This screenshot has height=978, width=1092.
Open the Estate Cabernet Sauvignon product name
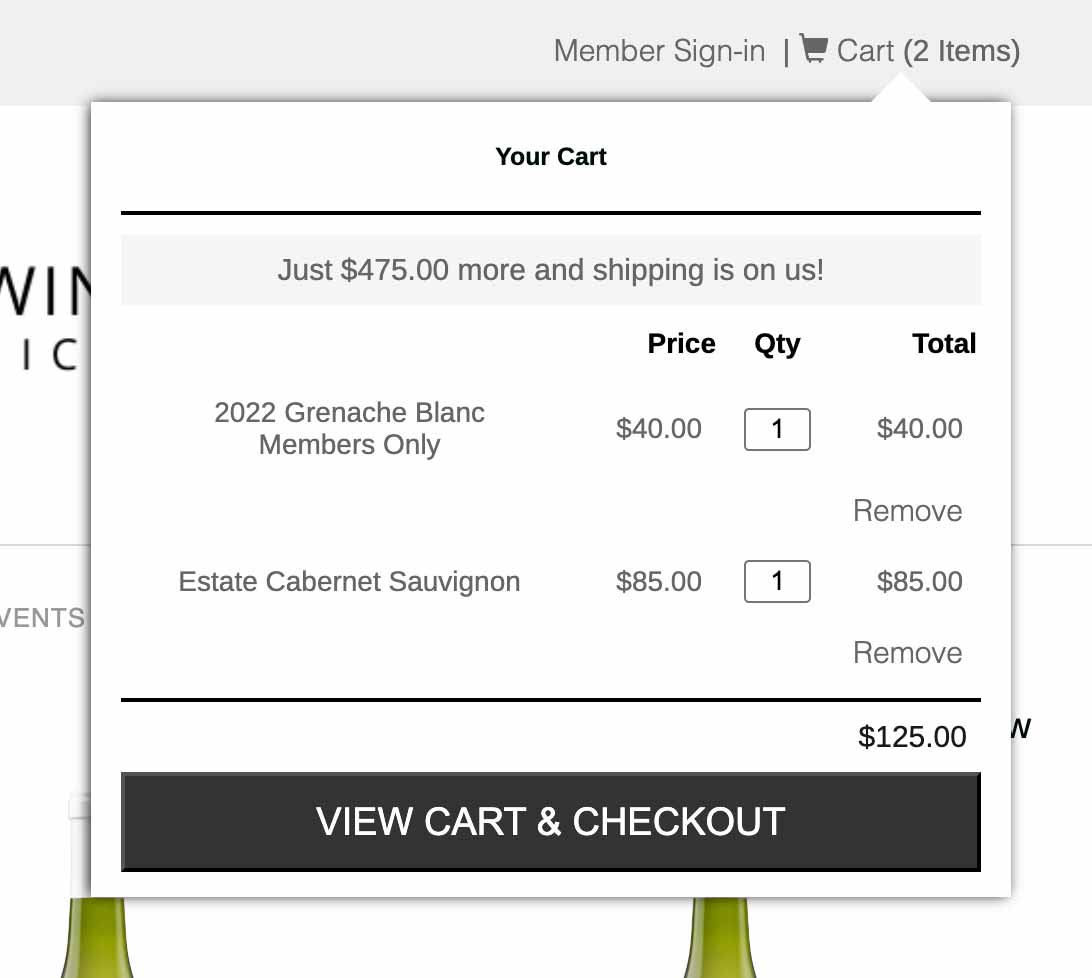tap(349, 582)
